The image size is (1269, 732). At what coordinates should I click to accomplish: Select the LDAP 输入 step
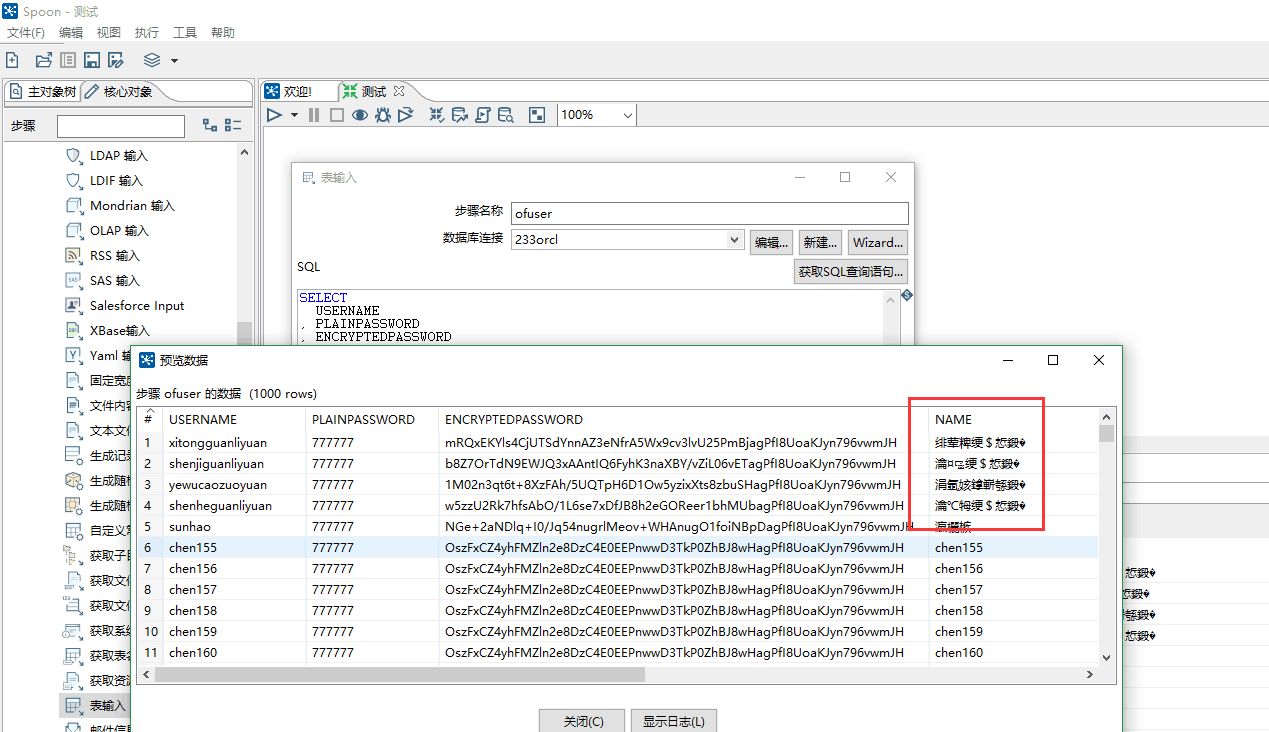click(x=118, y=156)
